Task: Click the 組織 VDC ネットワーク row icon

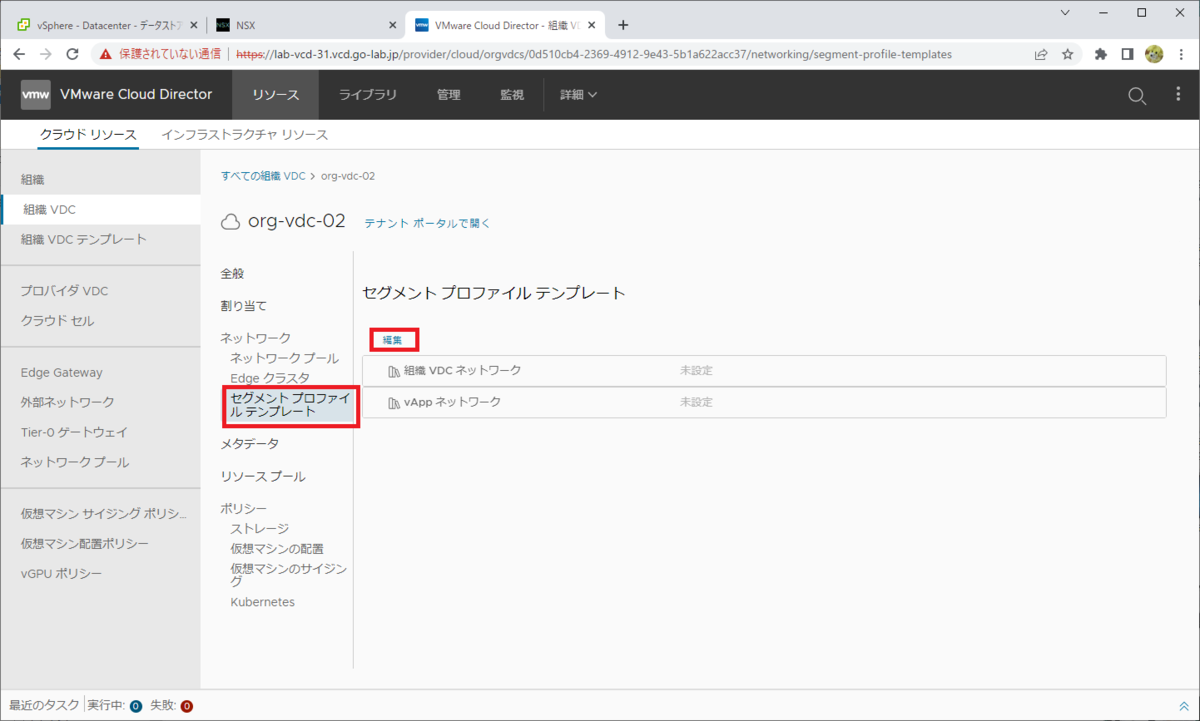Action: tap(393, 371)
